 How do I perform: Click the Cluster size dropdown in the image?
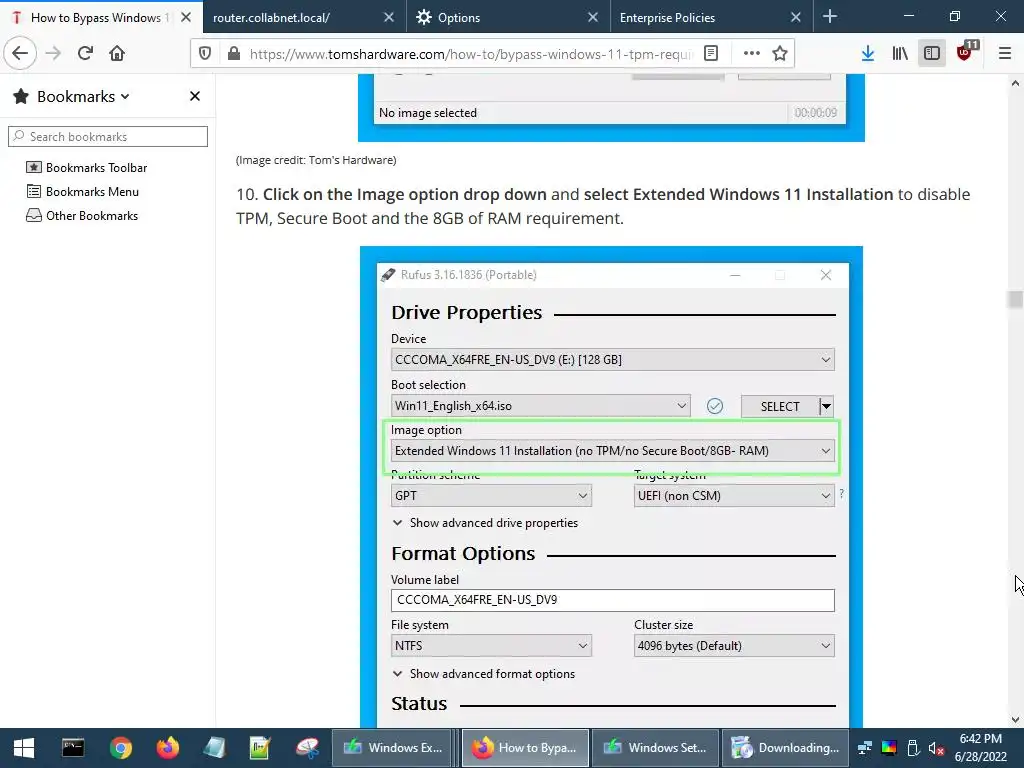[x=734, y=646]
